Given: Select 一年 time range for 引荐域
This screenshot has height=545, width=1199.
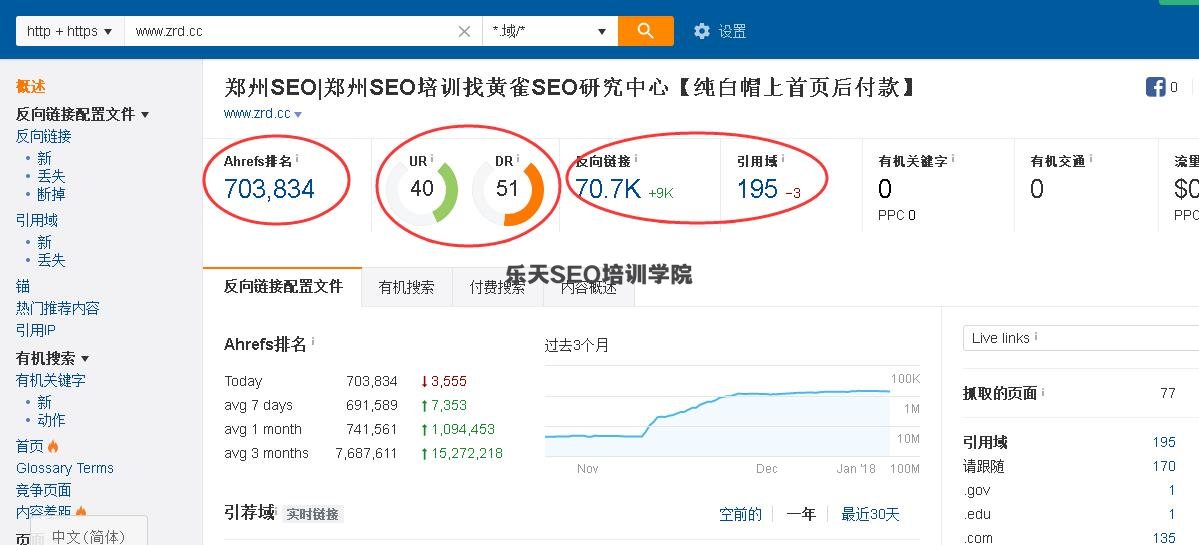Looking at the screenshot, I should [x=801, y=514].
